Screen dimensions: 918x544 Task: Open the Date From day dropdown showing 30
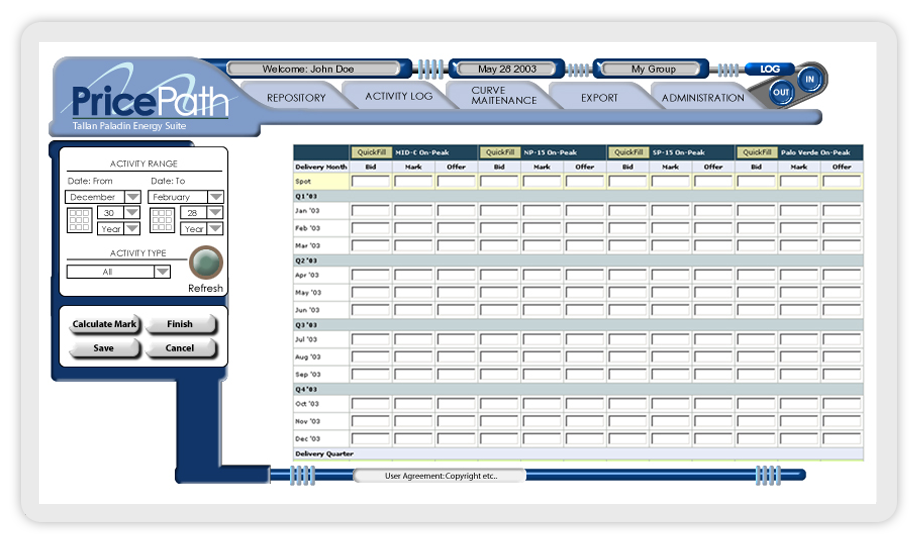click(x=132, y=212)
